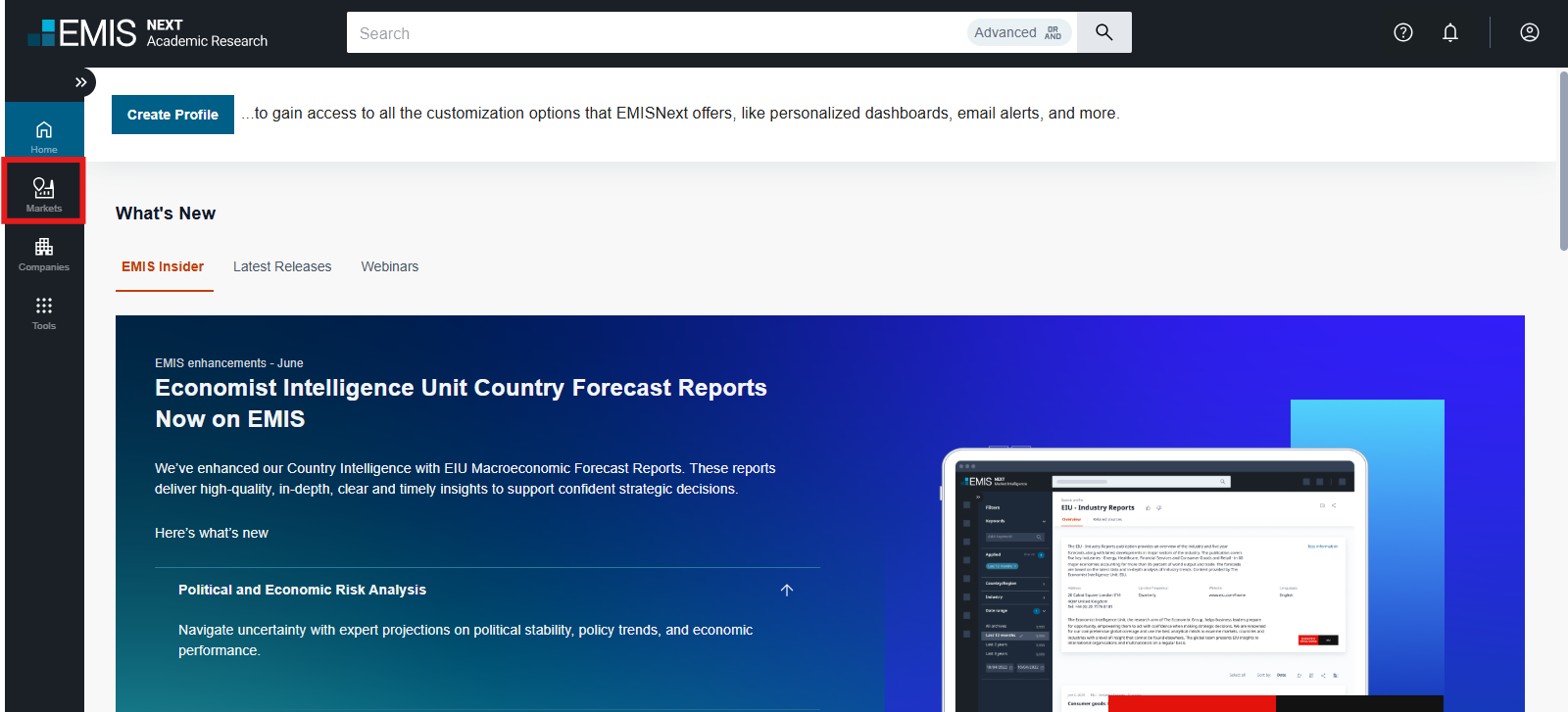
Task: Click the magnifying glass search button
Action: point(1103,32)
